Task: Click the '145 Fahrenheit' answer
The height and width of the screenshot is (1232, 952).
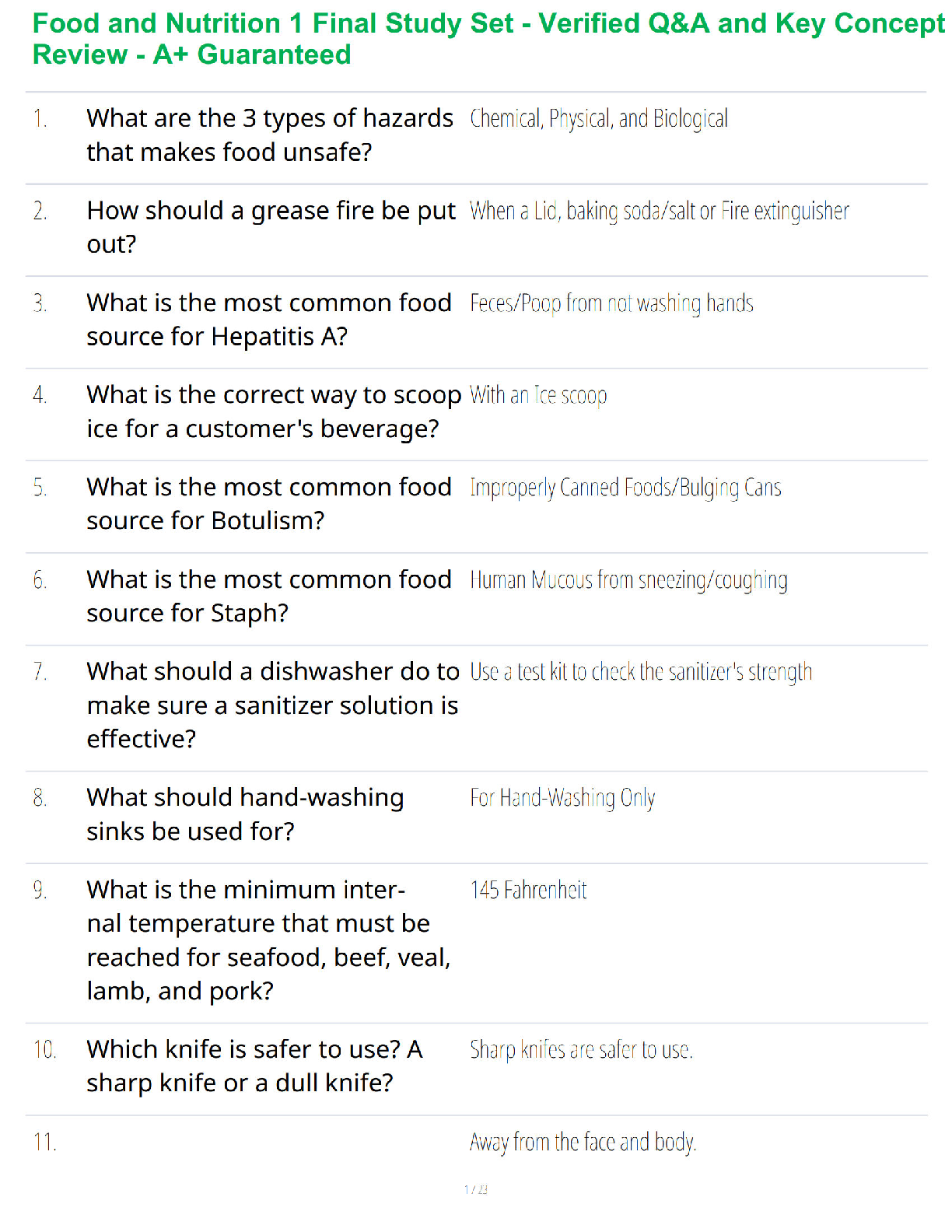Action: tap(528, 890)
